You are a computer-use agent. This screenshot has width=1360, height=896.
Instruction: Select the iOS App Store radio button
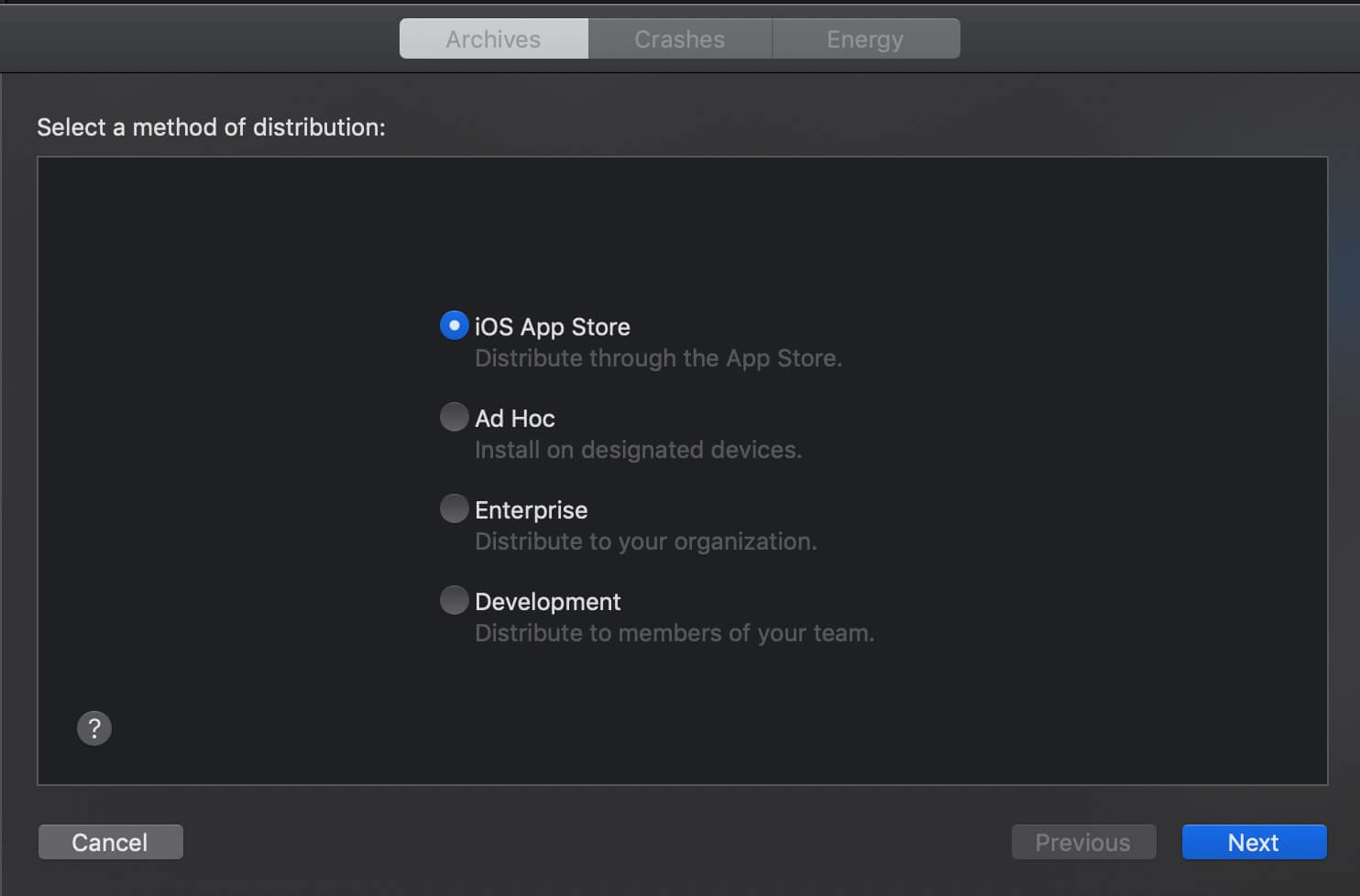pos(454,325)
